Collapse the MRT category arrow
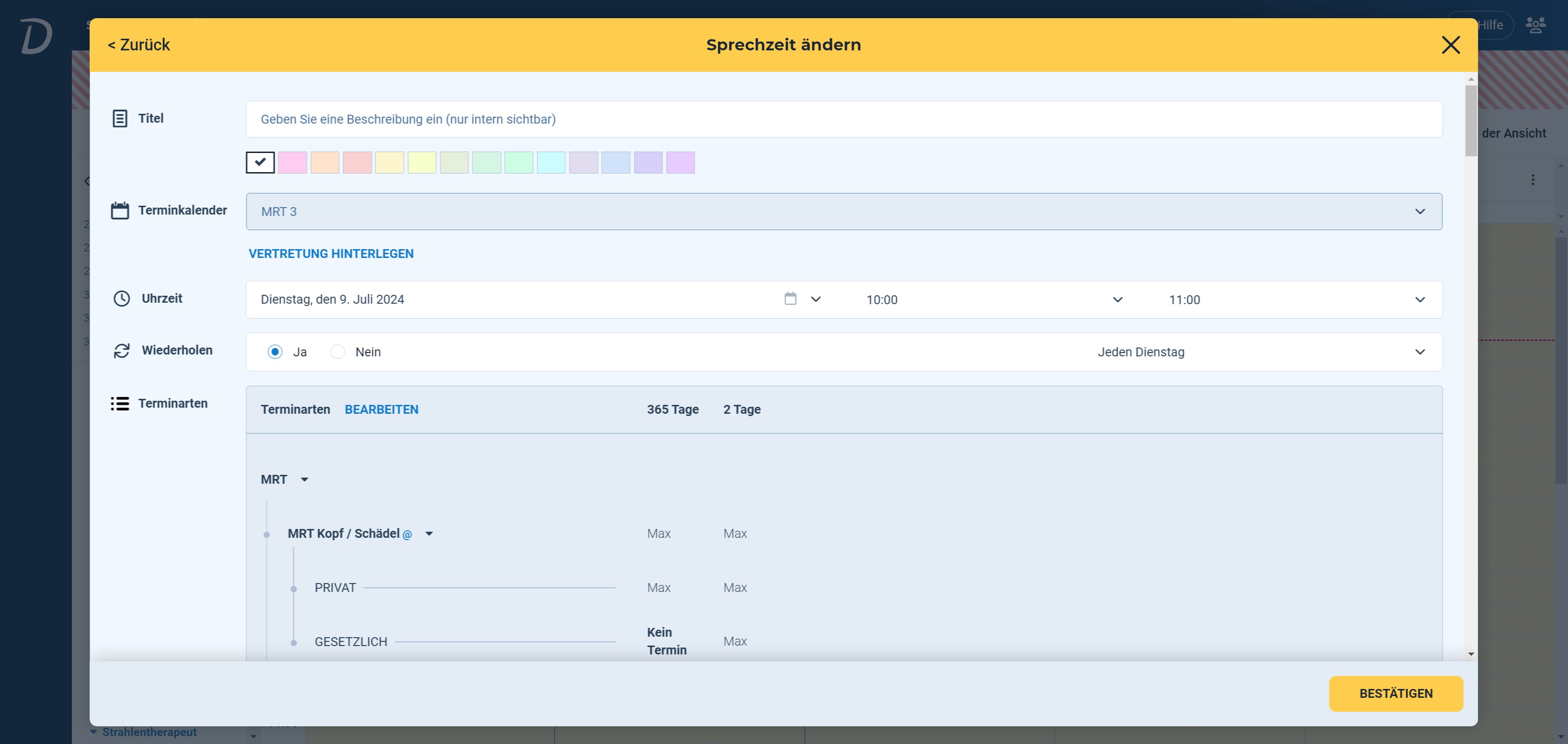This screenshot has height=744, width=1568. pyautogui.click(x=304, y=480)
